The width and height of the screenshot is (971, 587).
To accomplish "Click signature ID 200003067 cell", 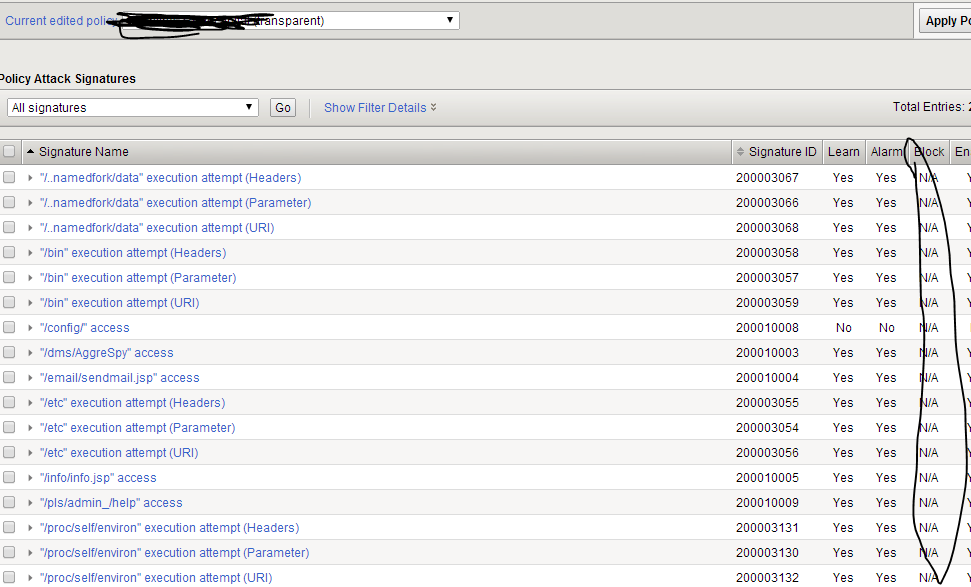I will coord(767,178).
